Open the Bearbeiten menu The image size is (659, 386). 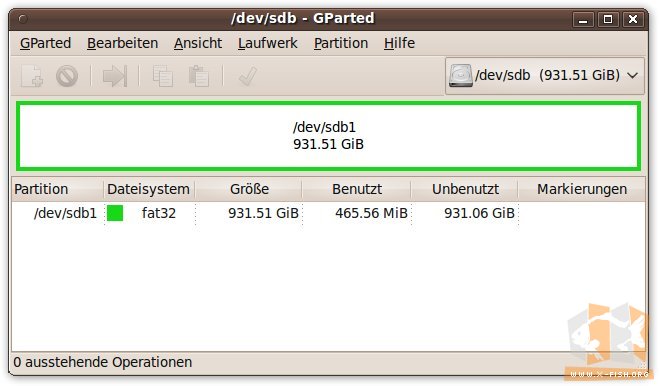[122, 43]
